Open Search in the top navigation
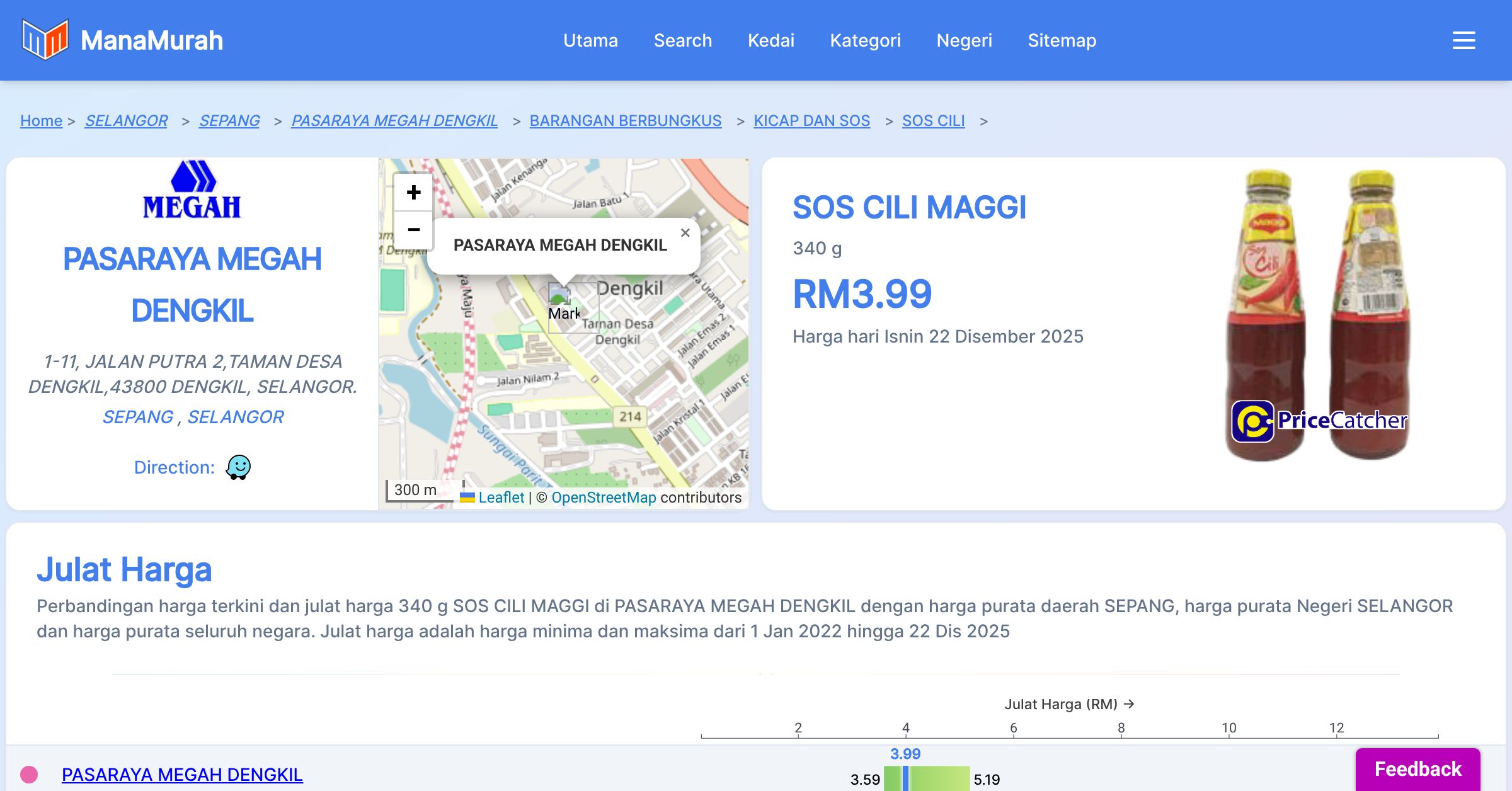Screen dimensions: 1512x791 (x=682, y=40)
